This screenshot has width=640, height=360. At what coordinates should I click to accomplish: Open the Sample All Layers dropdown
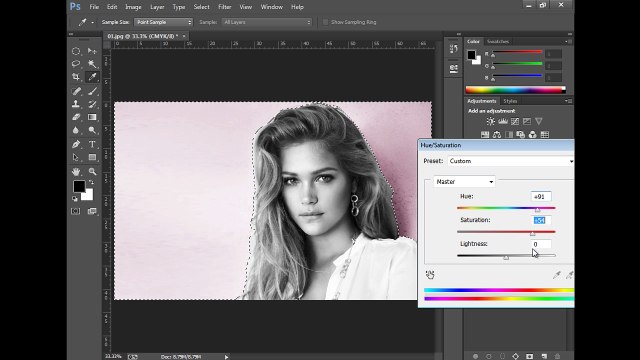267,22
